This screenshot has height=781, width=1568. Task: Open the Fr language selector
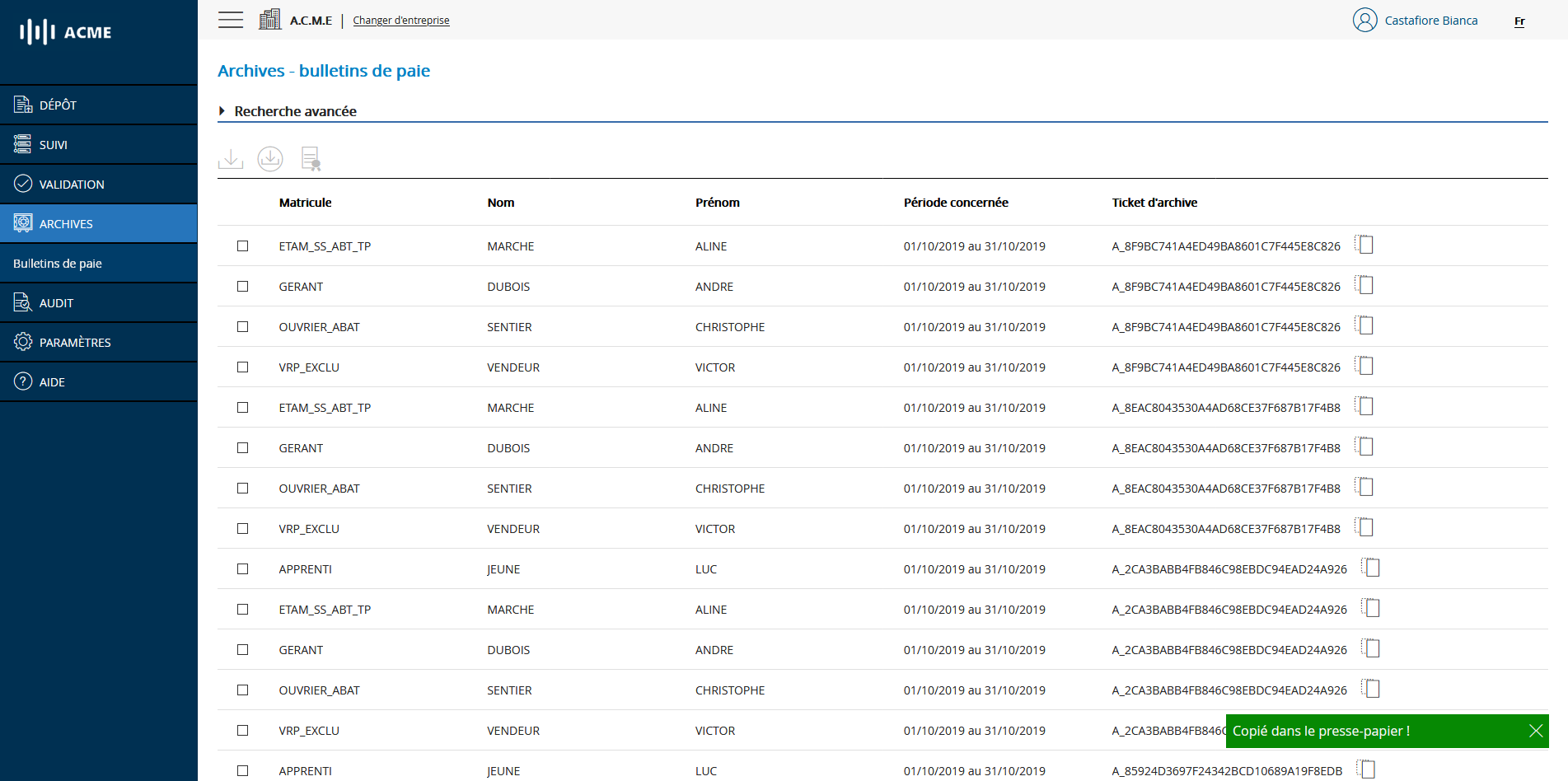(x=1519, y=21)
